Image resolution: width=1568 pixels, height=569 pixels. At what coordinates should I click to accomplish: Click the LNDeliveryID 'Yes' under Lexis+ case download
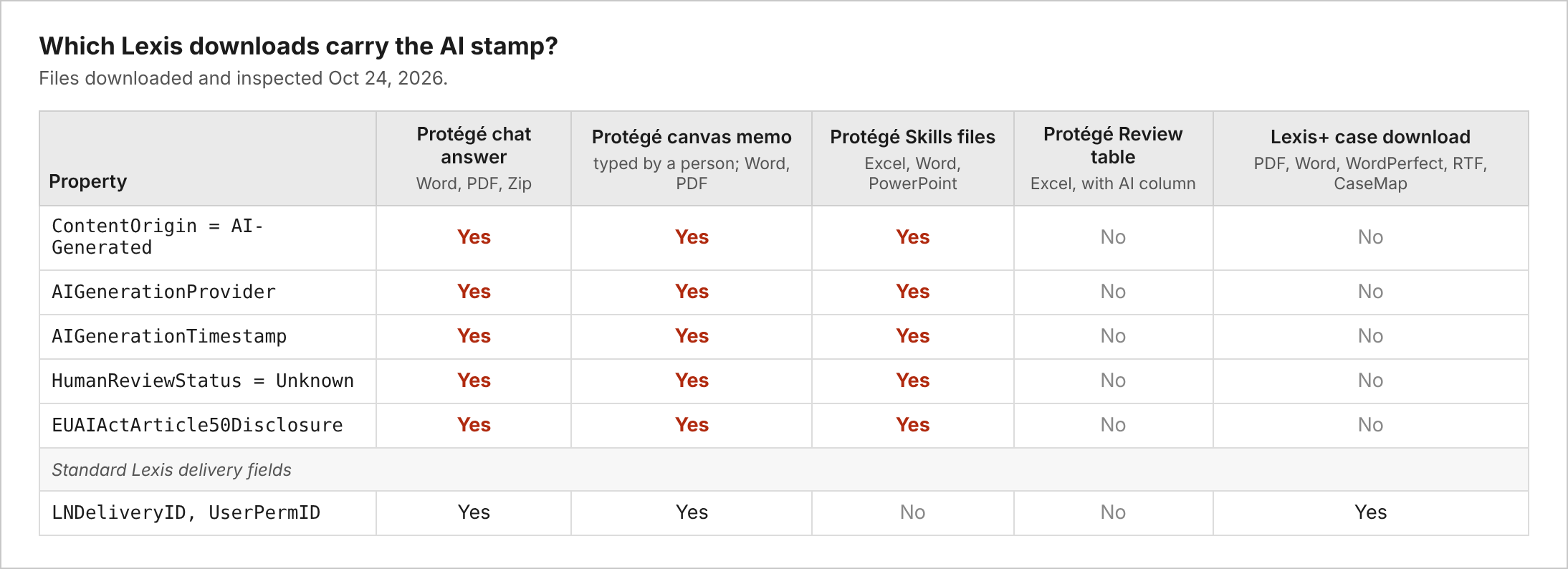(x=1370, y=512)
